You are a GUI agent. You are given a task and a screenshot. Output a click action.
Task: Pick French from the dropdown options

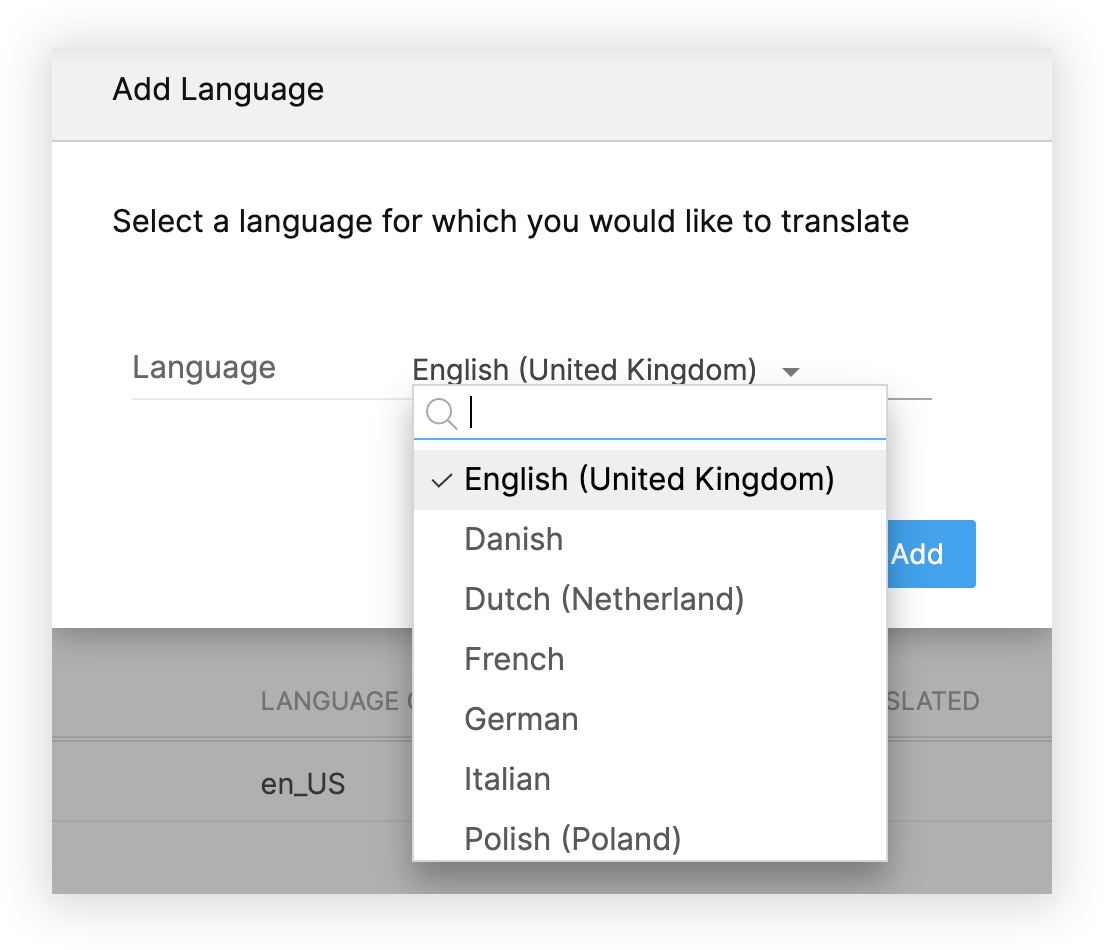coord(514,660)
